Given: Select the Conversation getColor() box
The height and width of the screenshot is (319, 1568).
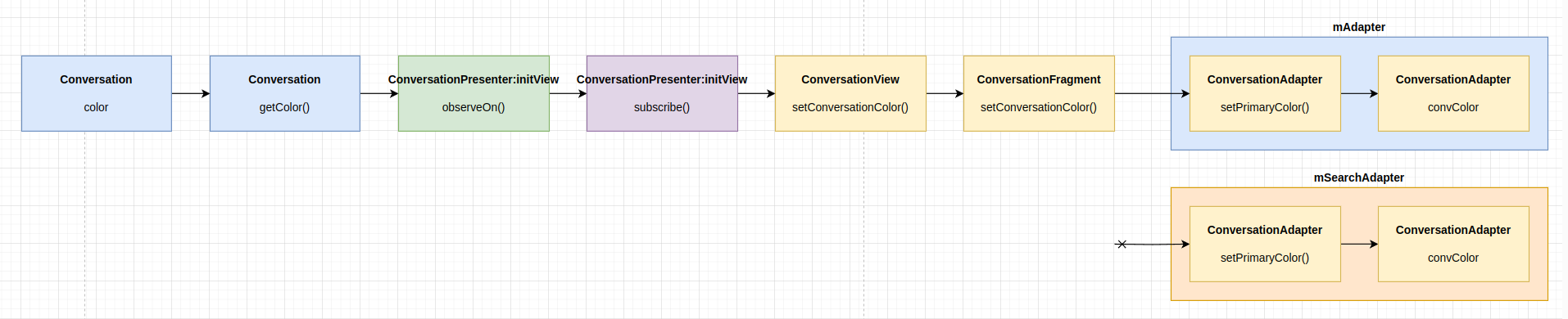Looking at the screenshot, I should tap(285, 93).
